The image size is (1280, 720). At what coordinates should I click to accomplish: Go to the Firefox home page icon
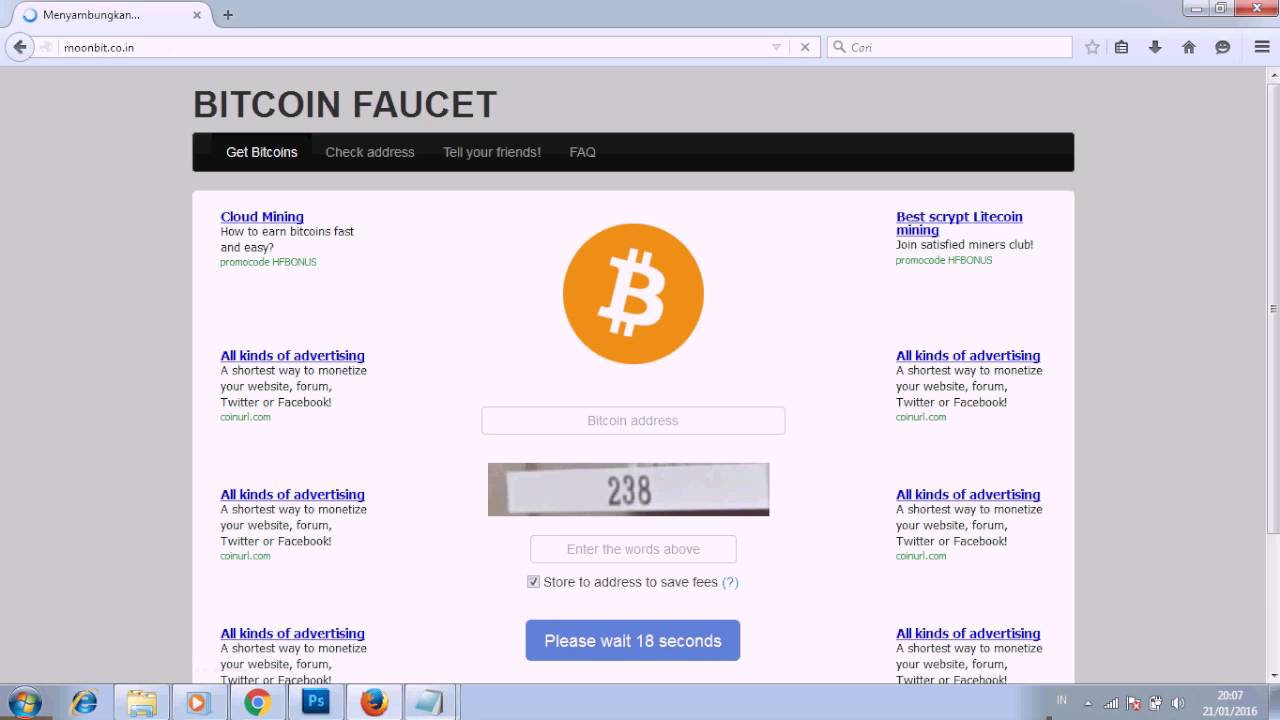[1189, 47]
